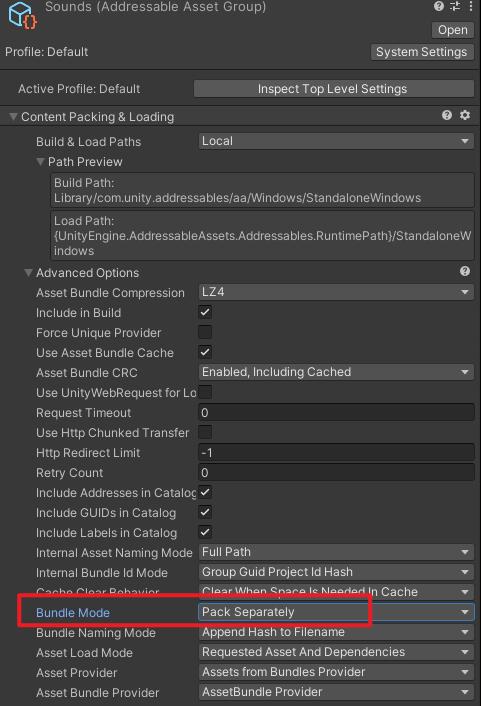Open the preset selector sliders icon
The image size is (481, 706).
tap(455, 6)
